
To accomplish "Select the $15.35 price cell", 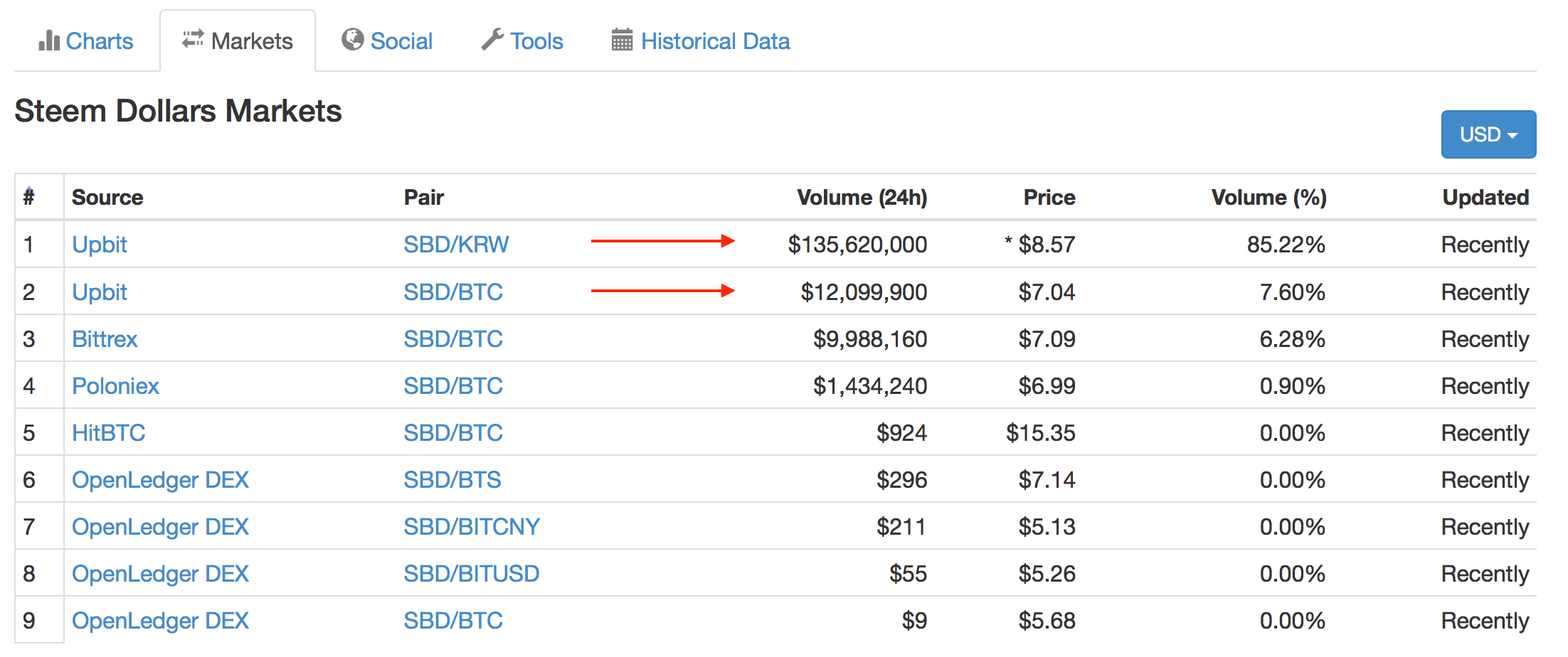I will tap(1040, 433).
